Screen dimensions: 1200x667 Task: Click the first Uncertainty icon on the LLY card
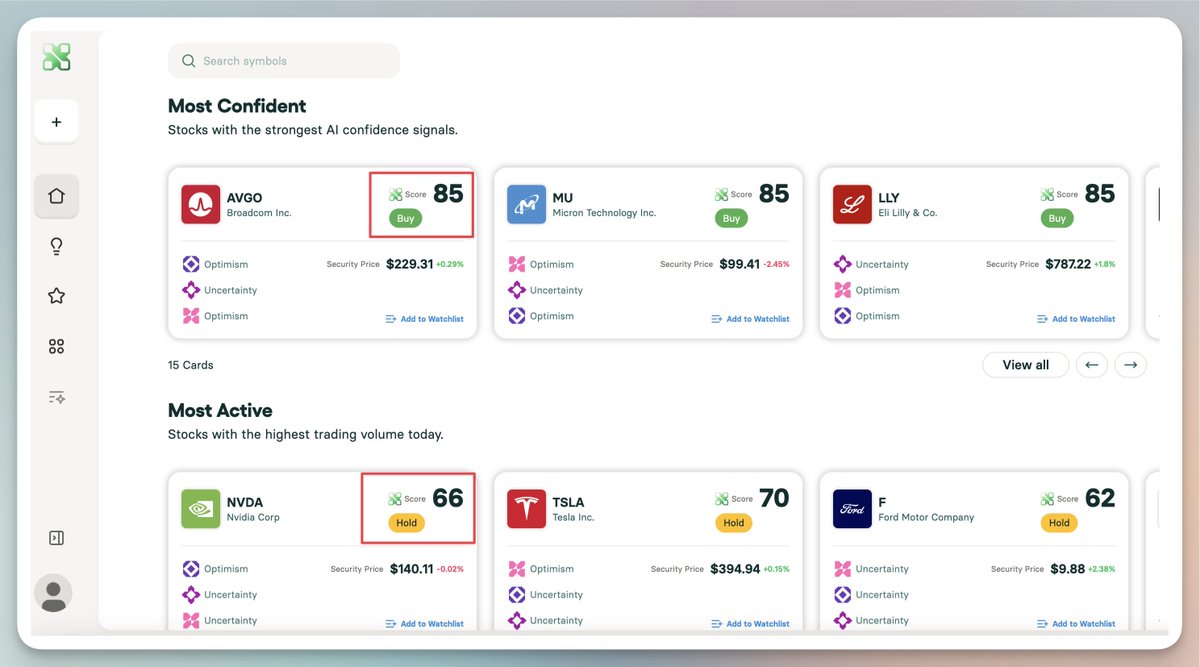tap(843, 264)
